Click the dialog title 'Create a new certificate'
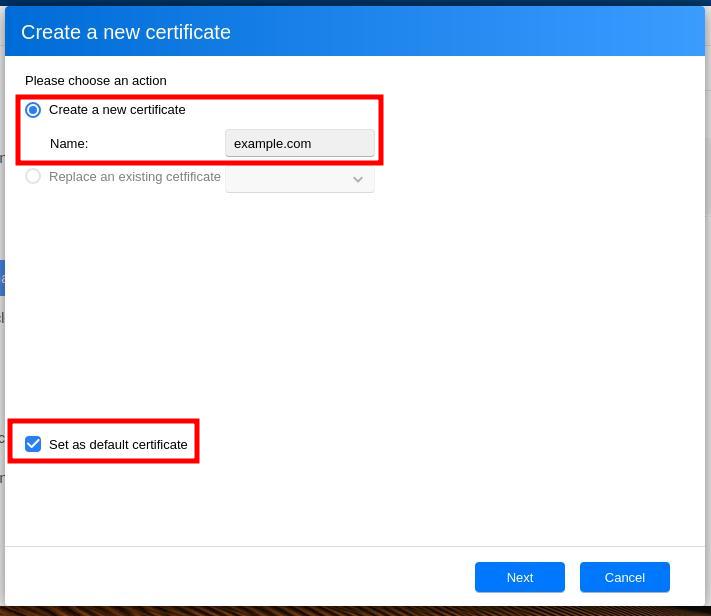 [x=126, y=32]
